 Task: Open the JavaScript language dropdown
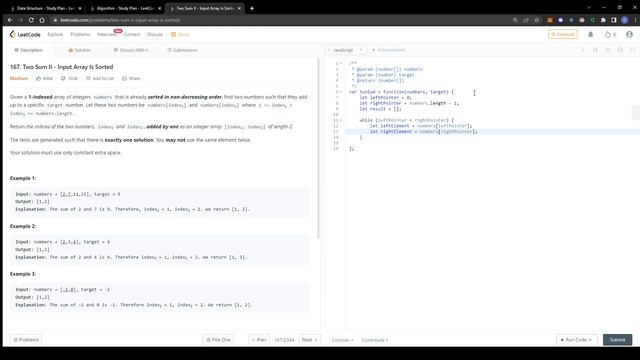coord(346,50)
